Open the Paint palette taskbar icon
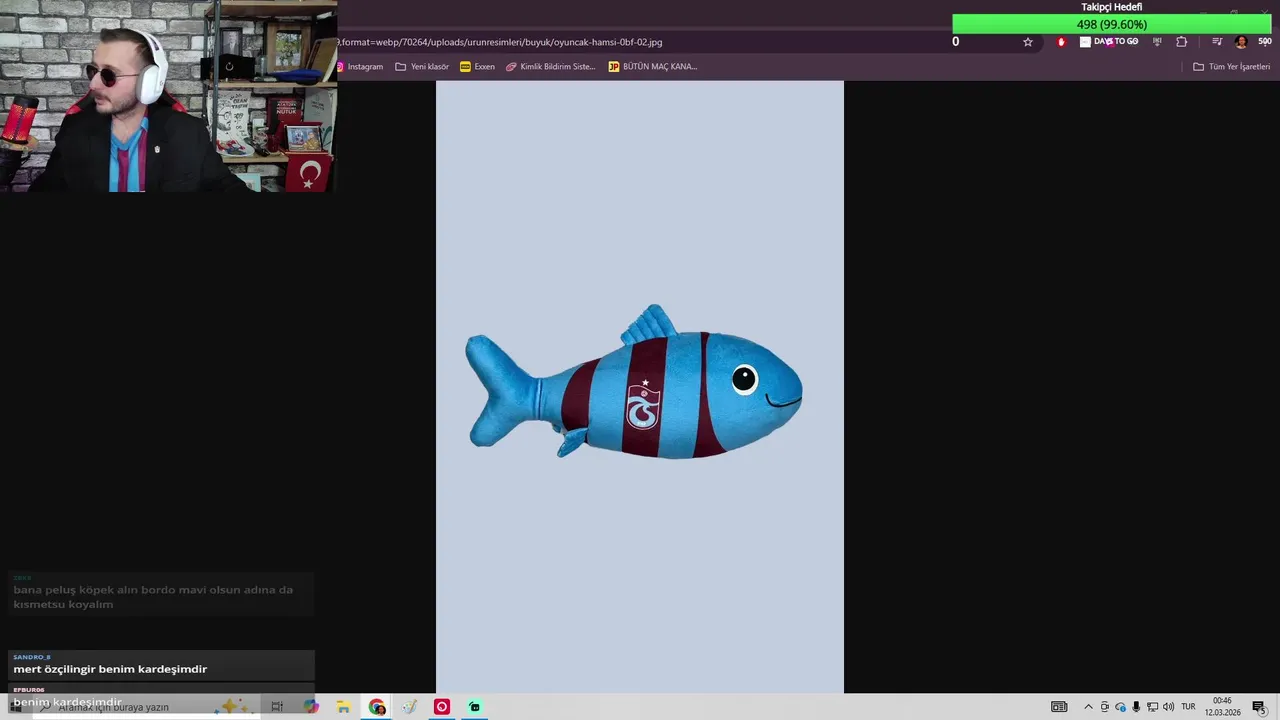Viewport: 1280px width, 720px height. point(409,707)
